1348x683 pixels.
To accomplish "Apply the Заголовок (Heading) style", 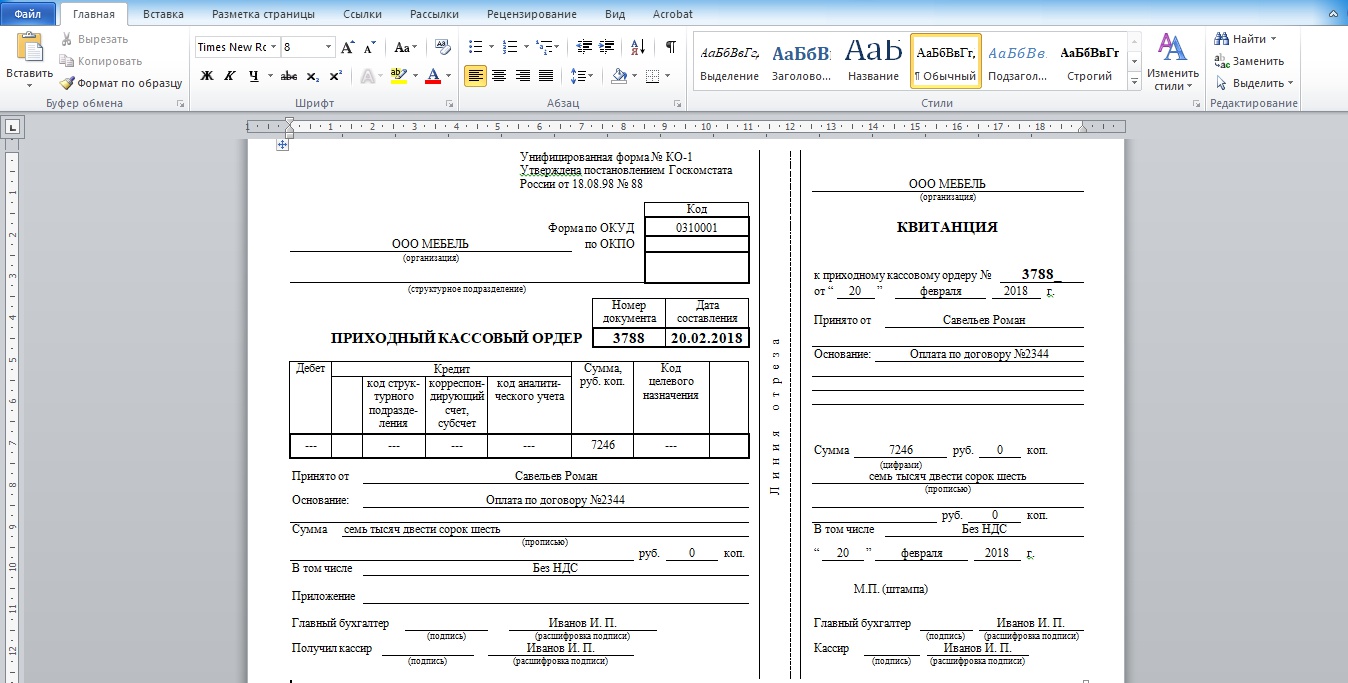I will tap(802, 61).
